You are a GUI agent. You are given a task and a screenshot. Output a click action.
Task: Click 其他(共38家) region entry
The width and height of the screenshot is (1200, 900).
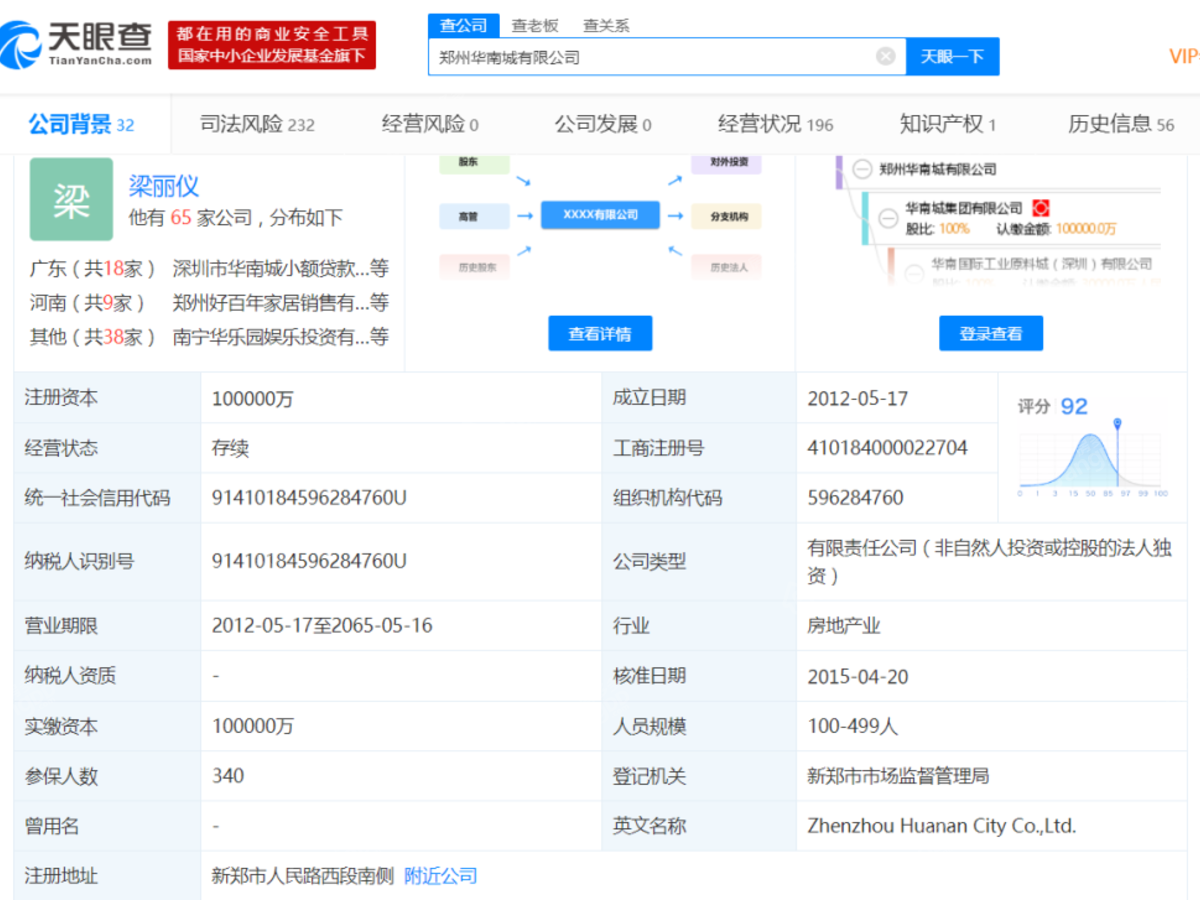coord(94,337)
